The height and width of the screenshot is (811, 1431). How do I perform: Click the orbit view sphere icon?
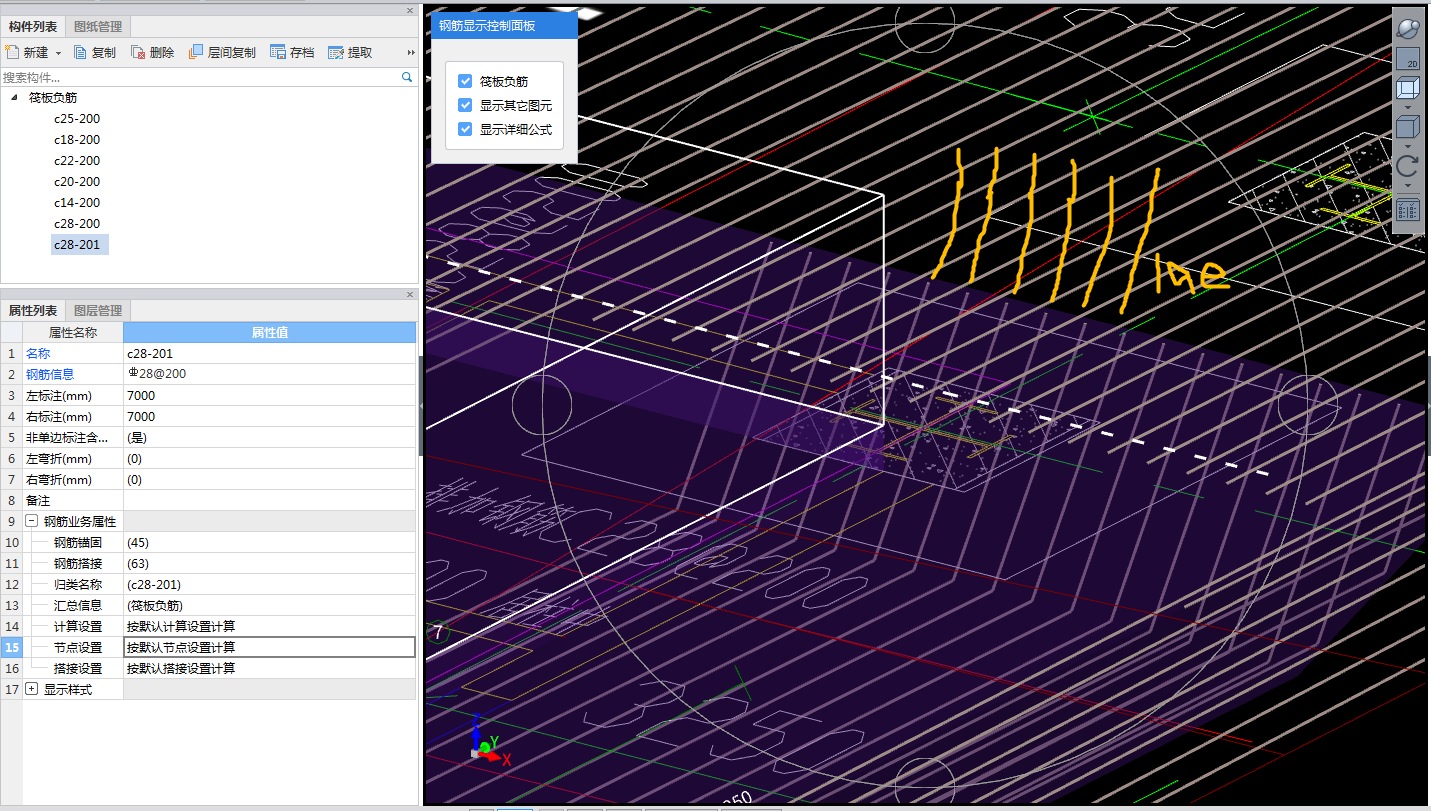[x=1407, y=28]
